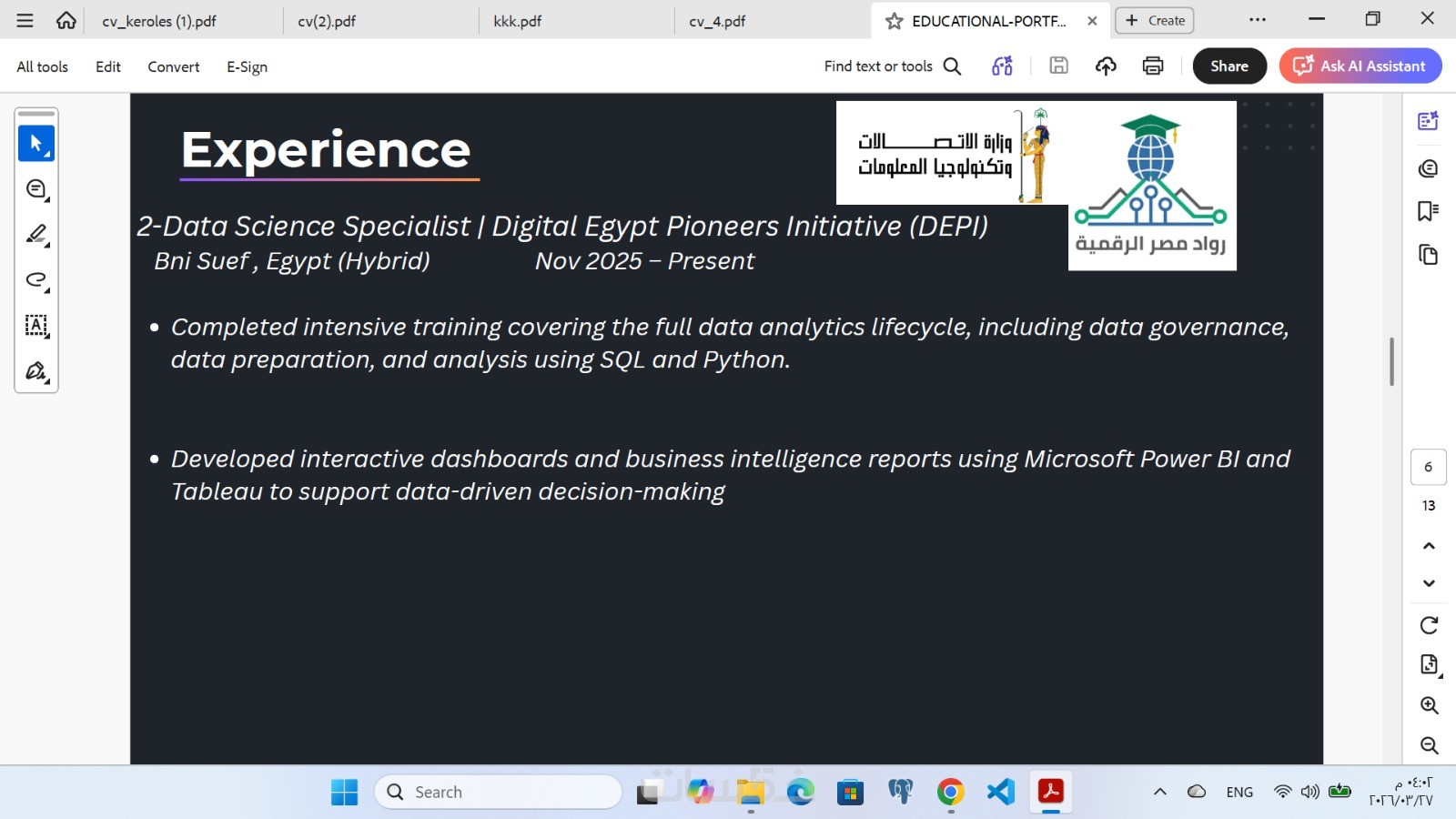The height and width of the screenshot is (819, 1456).
Task: Open Windows Start menu
Action: 344,792
